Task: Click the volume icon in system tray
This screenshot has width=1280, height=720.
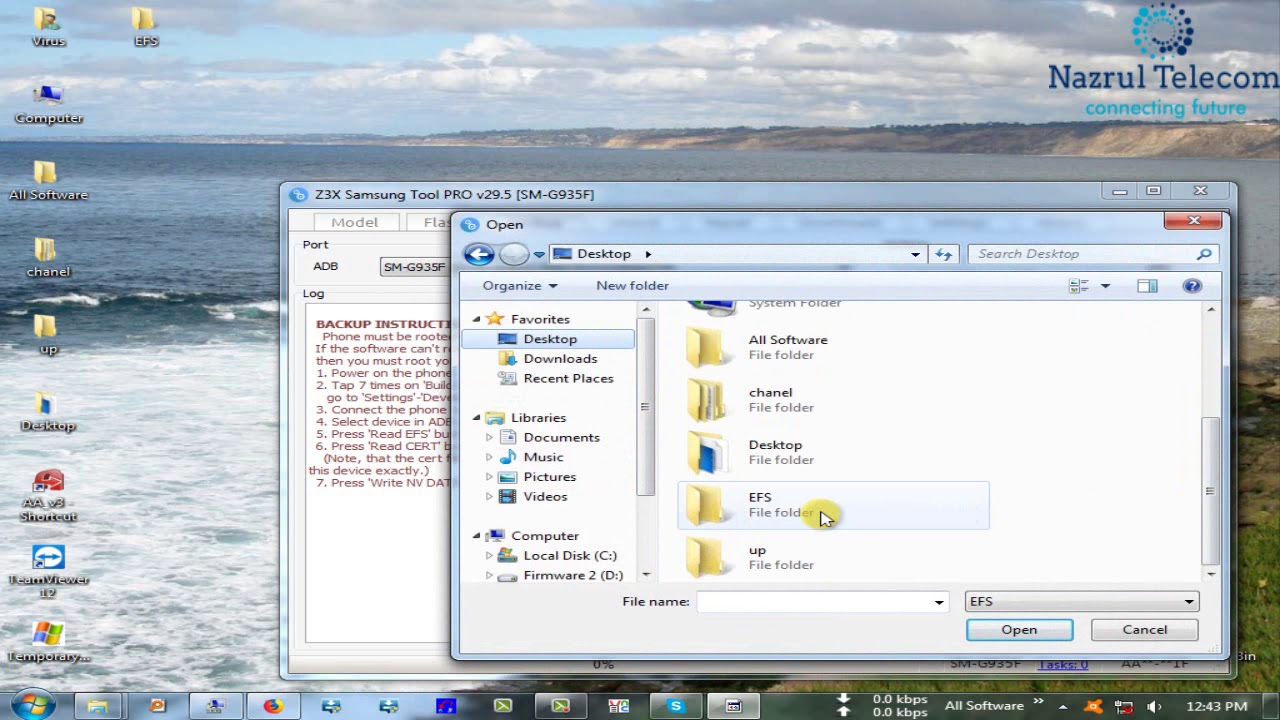Action: coord(1153,706)
